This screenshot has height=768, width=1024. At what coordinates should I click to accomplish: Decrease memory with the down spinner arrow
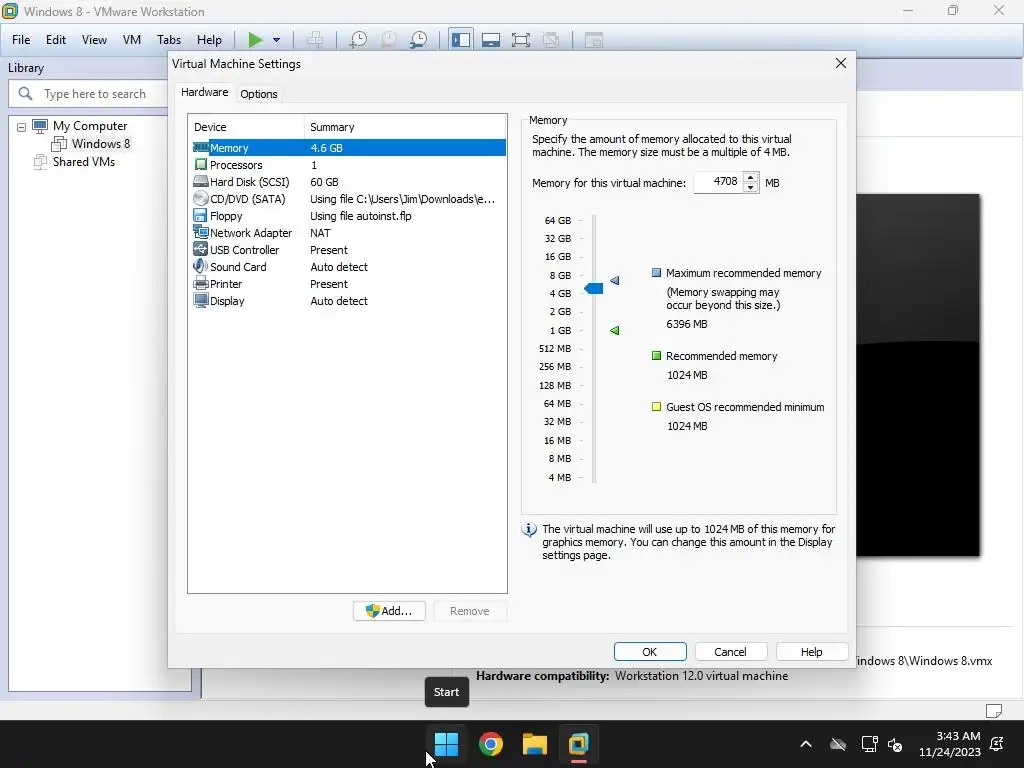coord(751,187)
